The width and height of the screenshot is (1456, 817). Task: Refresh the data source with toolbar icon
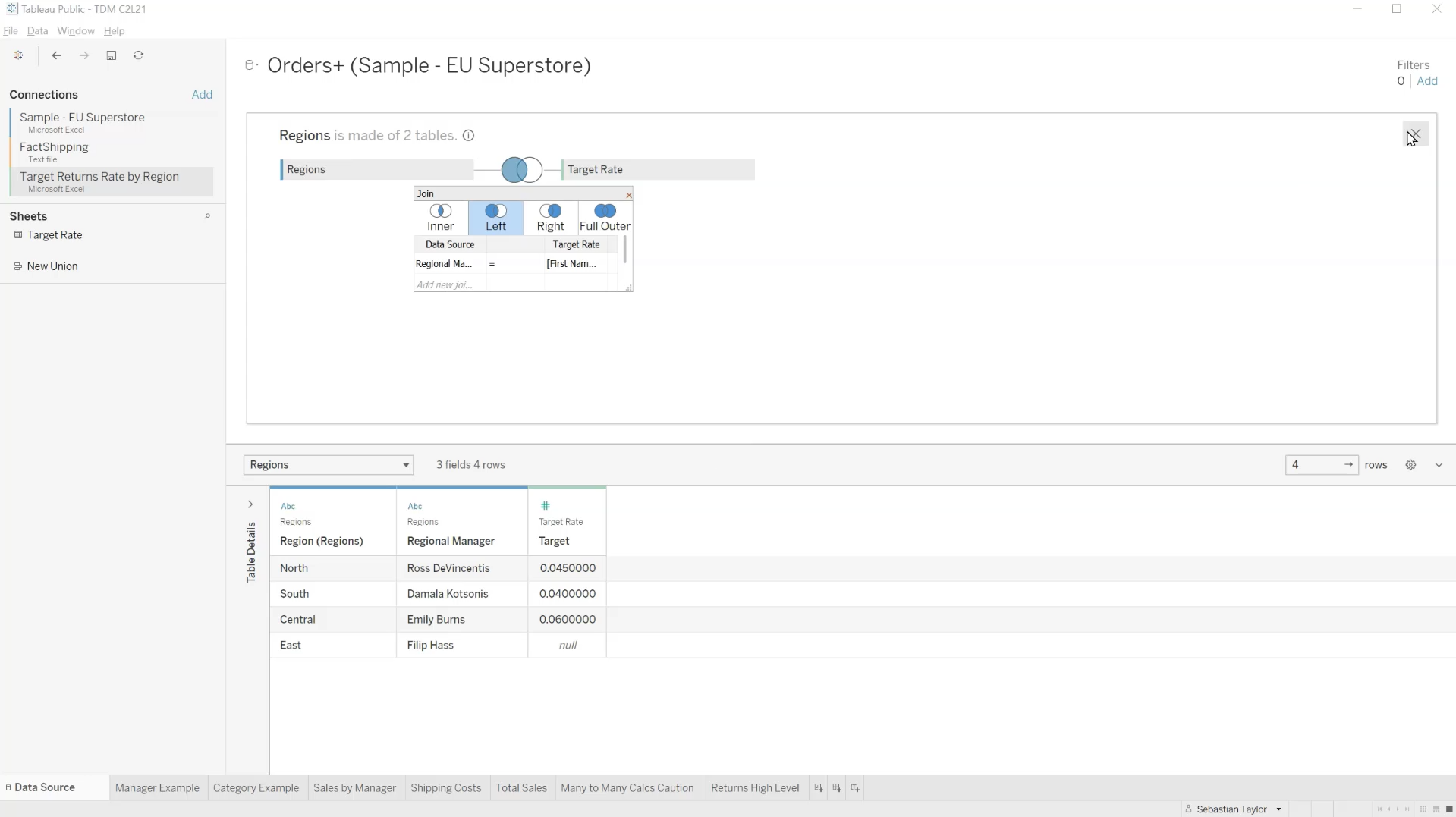tap(139, 55)
